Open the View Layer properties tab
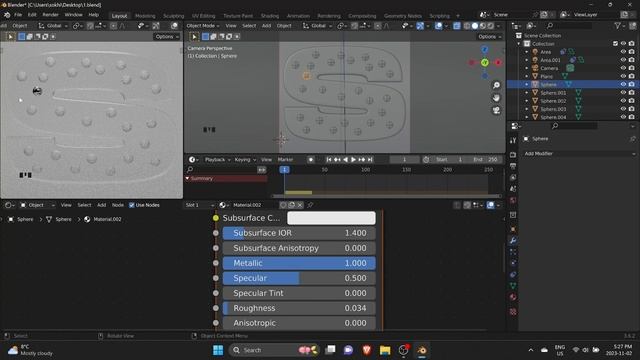 click(513, 178)
